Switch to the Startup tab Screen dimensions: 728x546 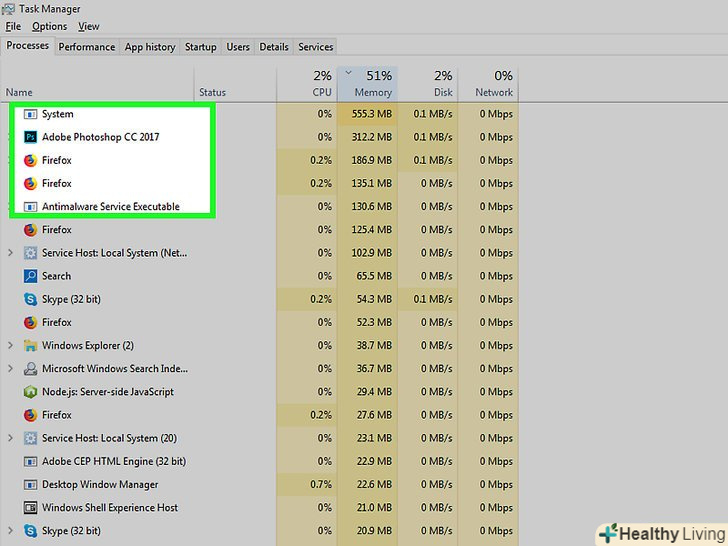pos(200,47)
